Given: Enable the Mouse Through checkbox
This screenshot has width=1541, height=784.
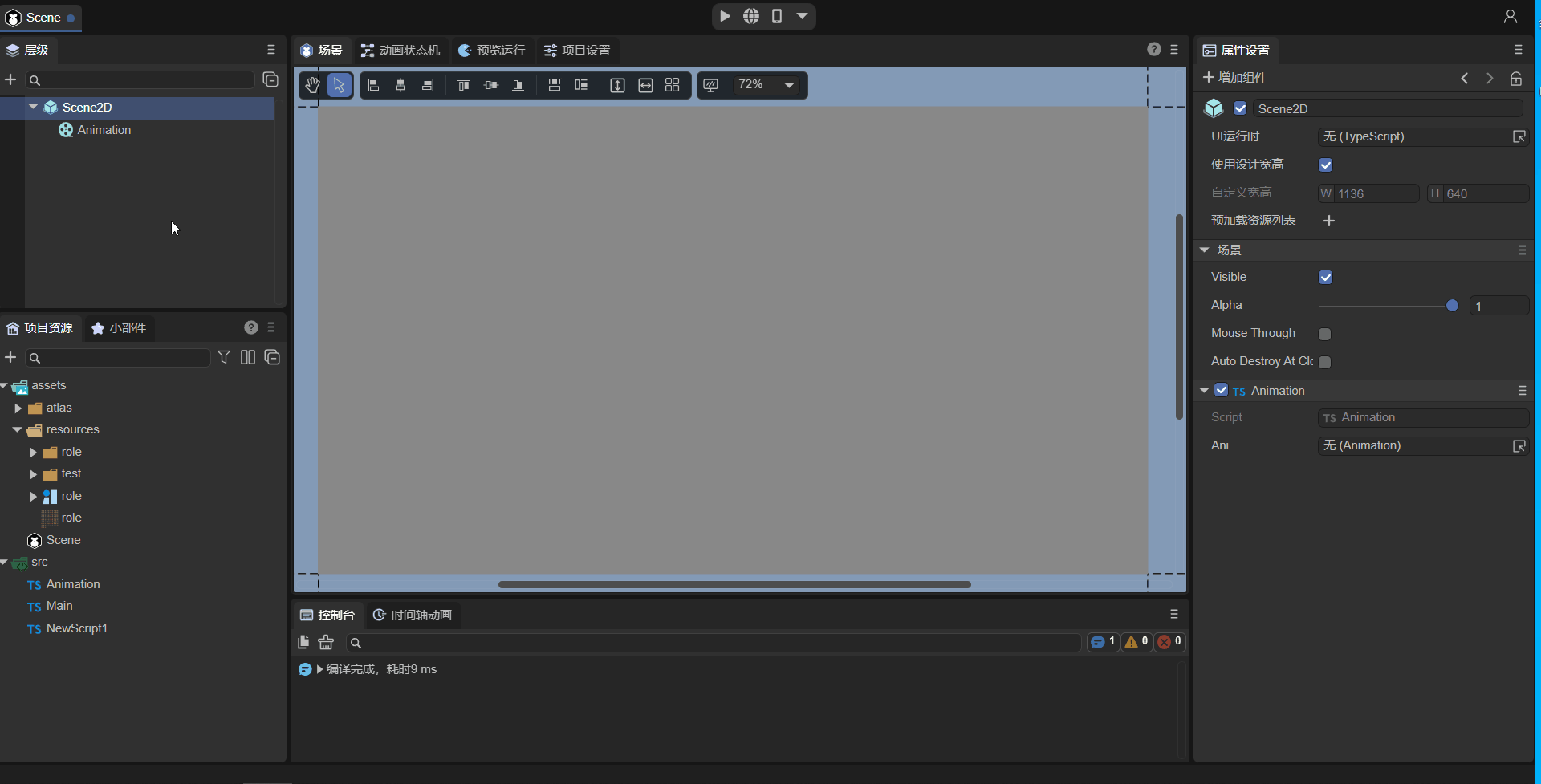Looking at the screenshot, I should tap(1325, 334).
